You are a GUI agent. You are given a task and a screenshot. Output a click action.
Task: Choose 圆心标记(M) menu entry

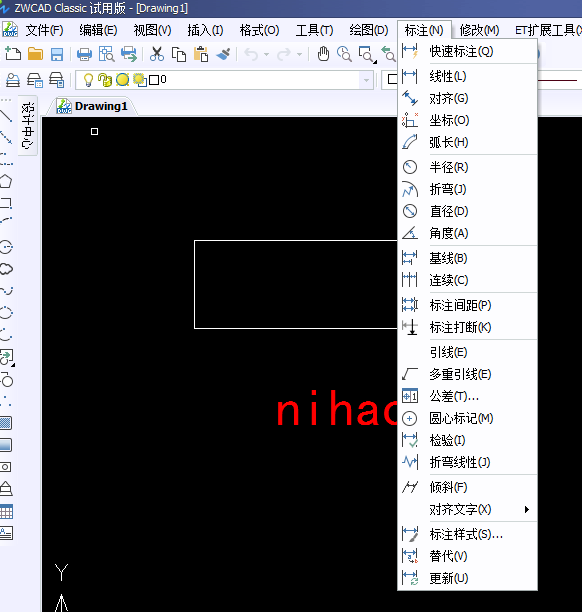point(467,418)
